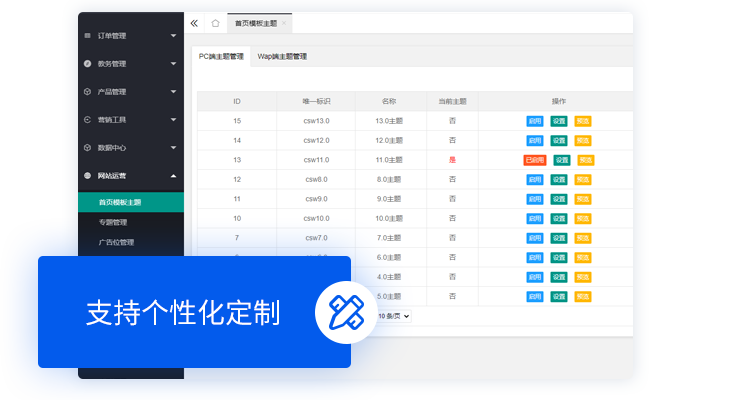Expand the 数据中心 menu arrow
The width and height of the screenshot is (750, 400).
173,148
